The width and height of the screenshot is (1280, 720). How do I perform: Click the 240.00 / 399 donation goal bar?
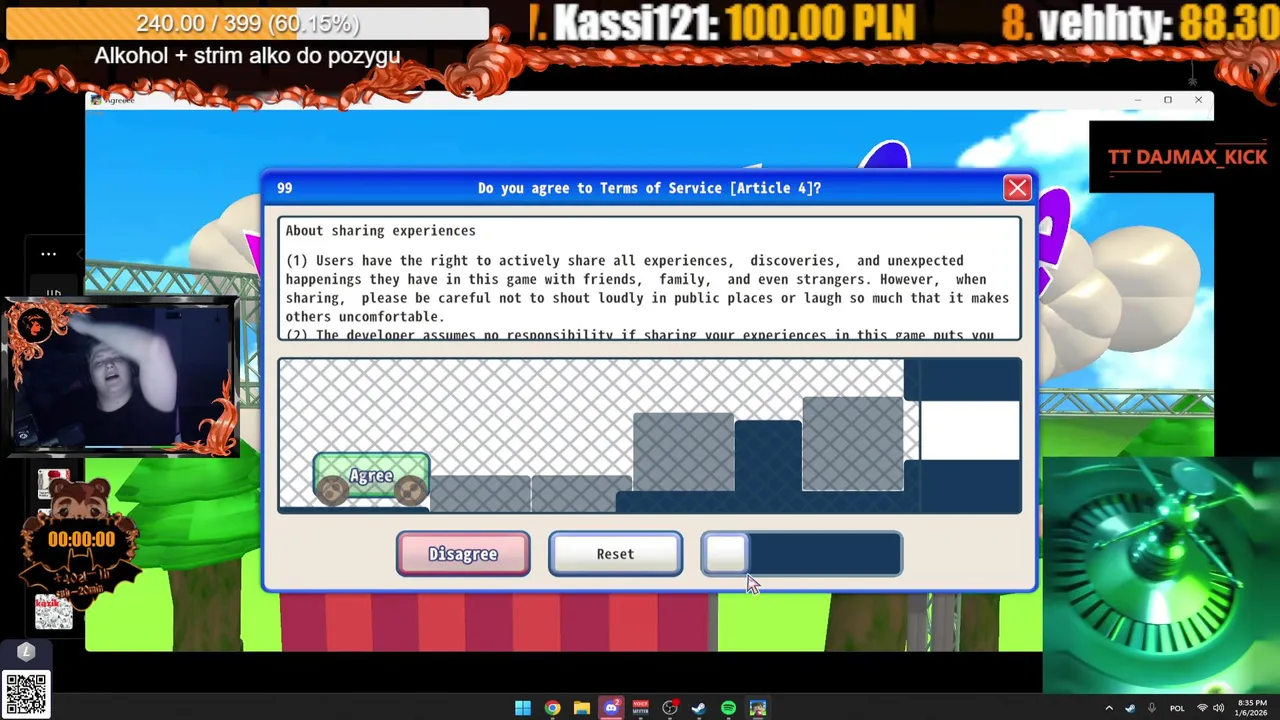pyautogui.click(x=247, y=23)
